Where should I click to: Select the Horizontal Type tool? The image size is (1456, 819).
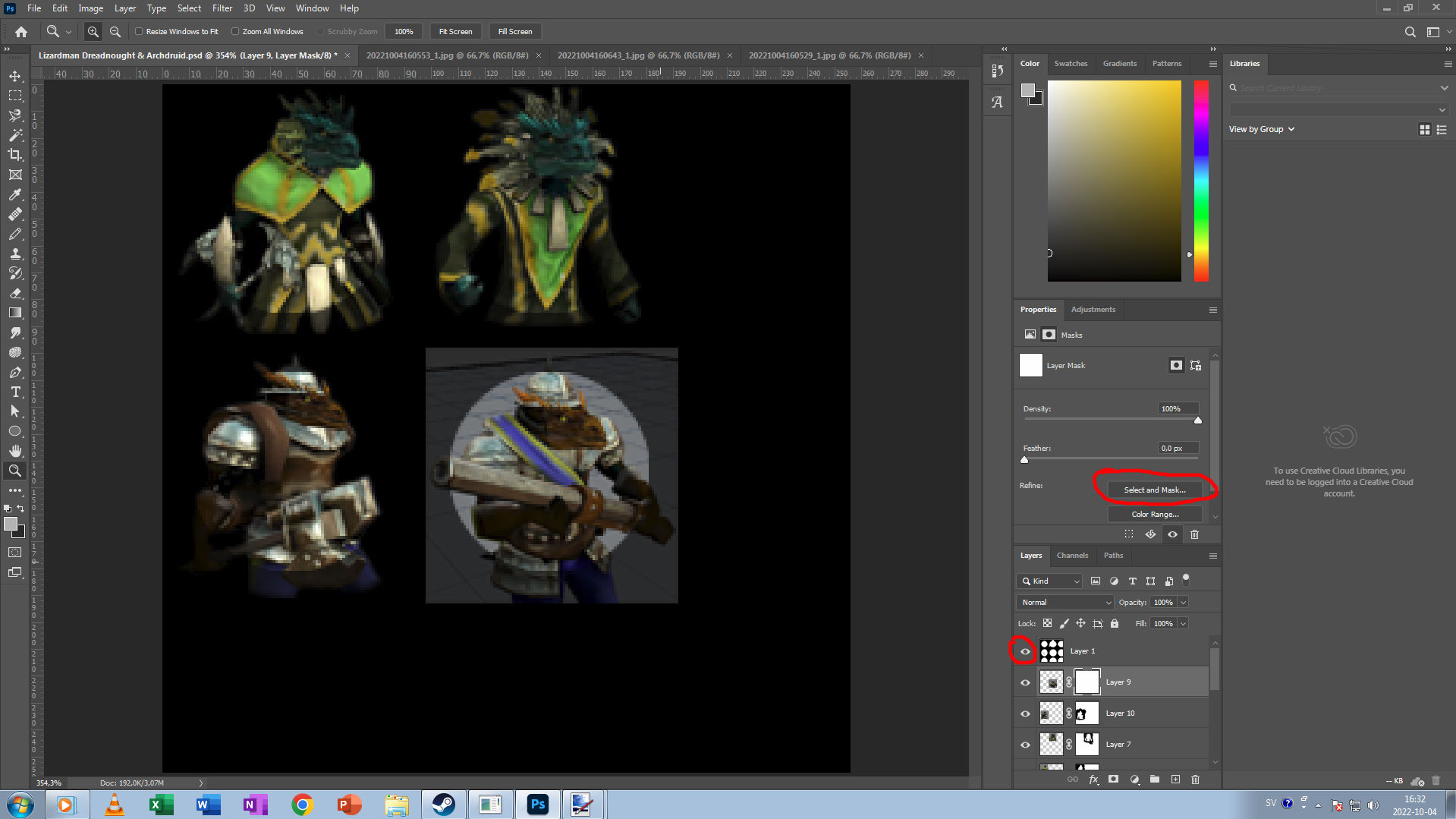click(x=15, y=392)
